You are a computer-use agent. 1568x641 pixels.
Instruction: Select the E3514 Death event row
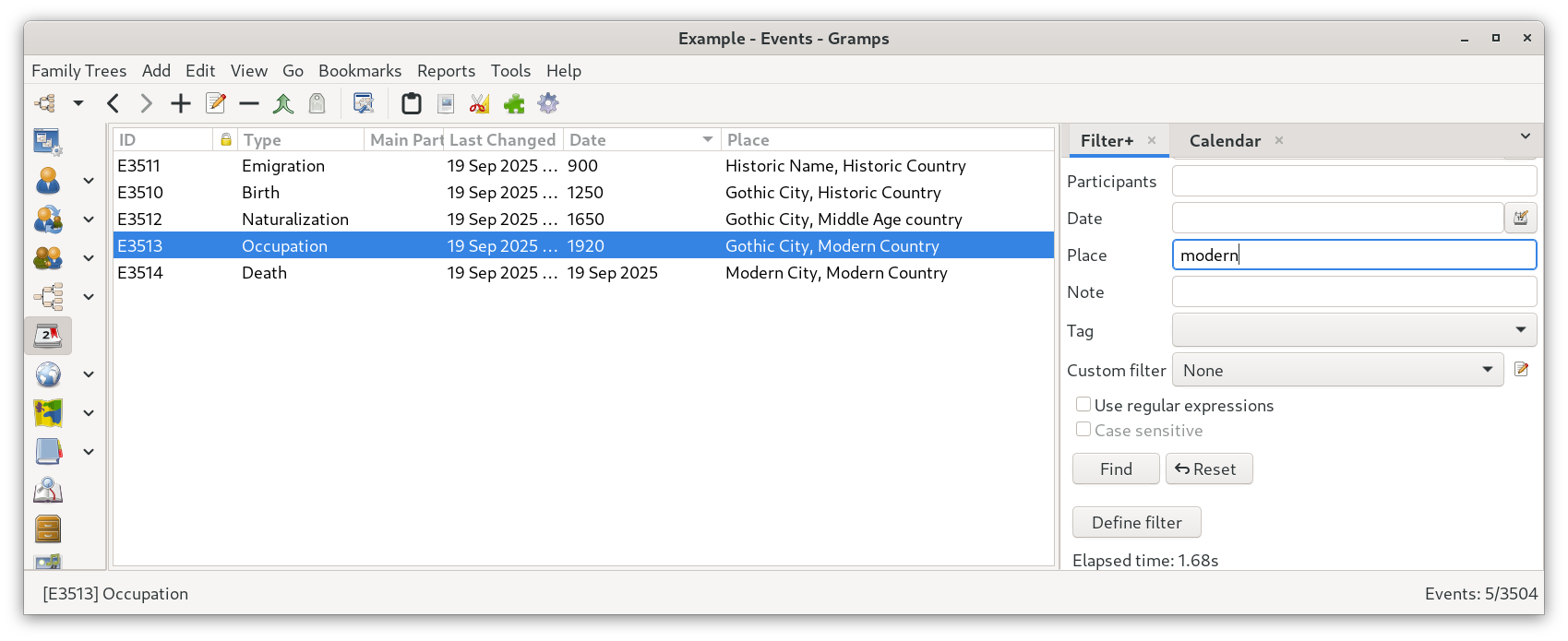[x=583, y=273]
